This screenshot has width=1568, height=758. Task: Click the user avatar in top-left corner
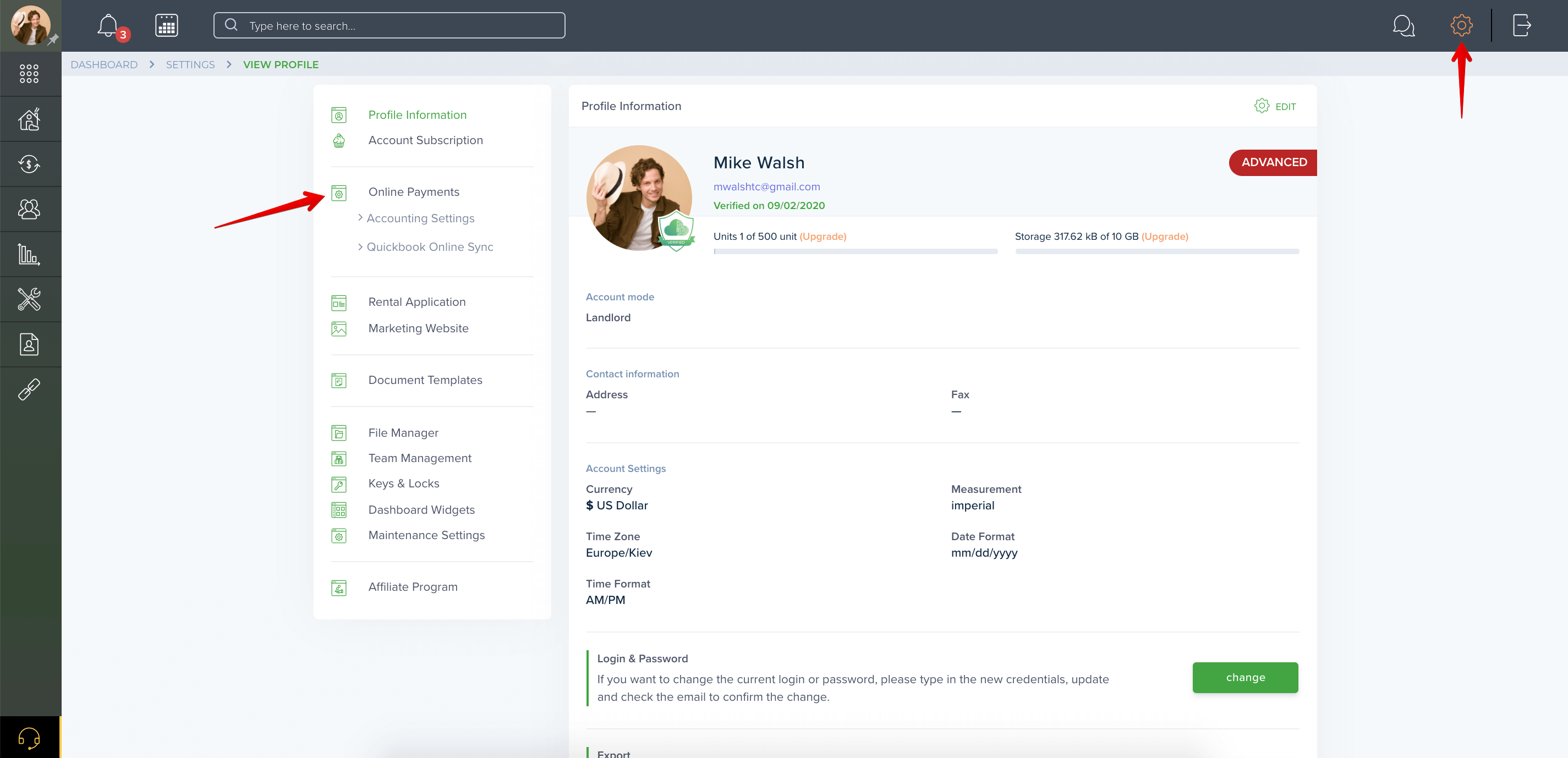click(x=30, y=25)
